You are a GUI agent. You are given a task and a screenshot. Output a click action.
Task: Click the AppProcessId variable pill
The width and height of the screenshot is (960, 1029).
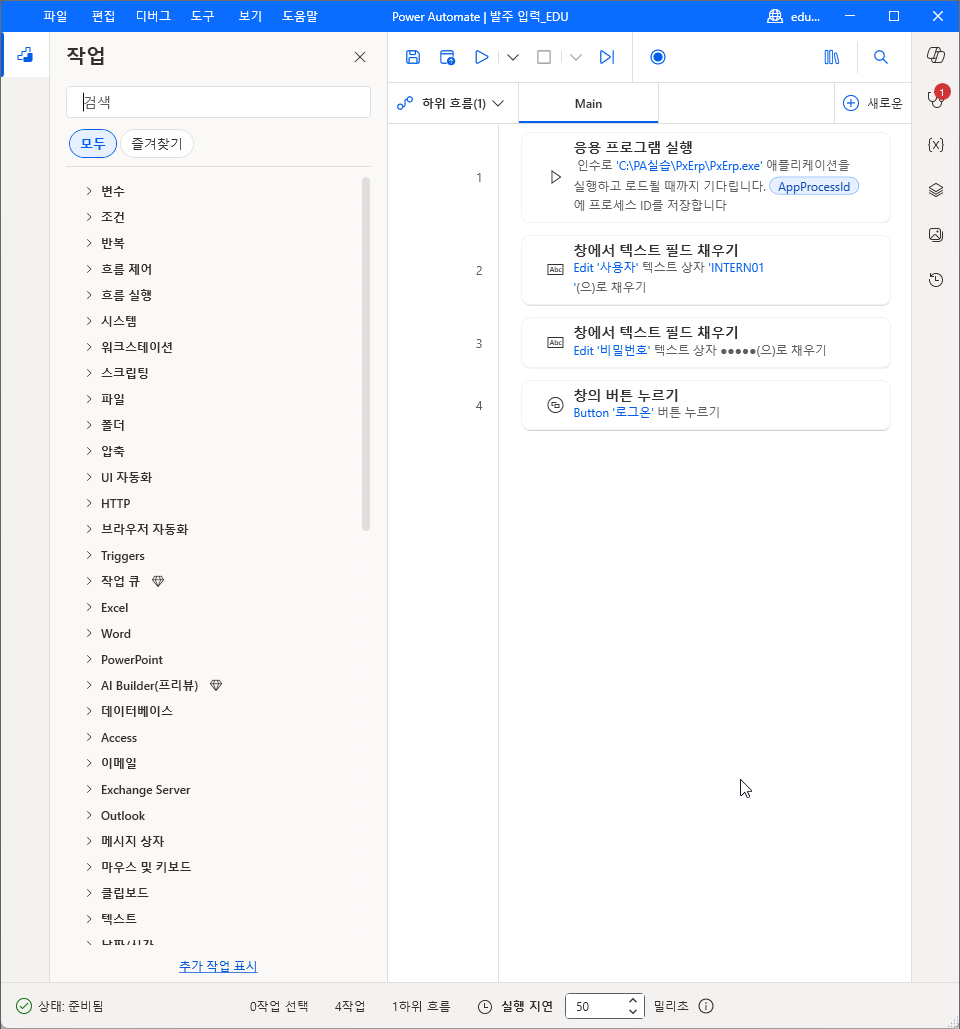click(x=814, y=187)
